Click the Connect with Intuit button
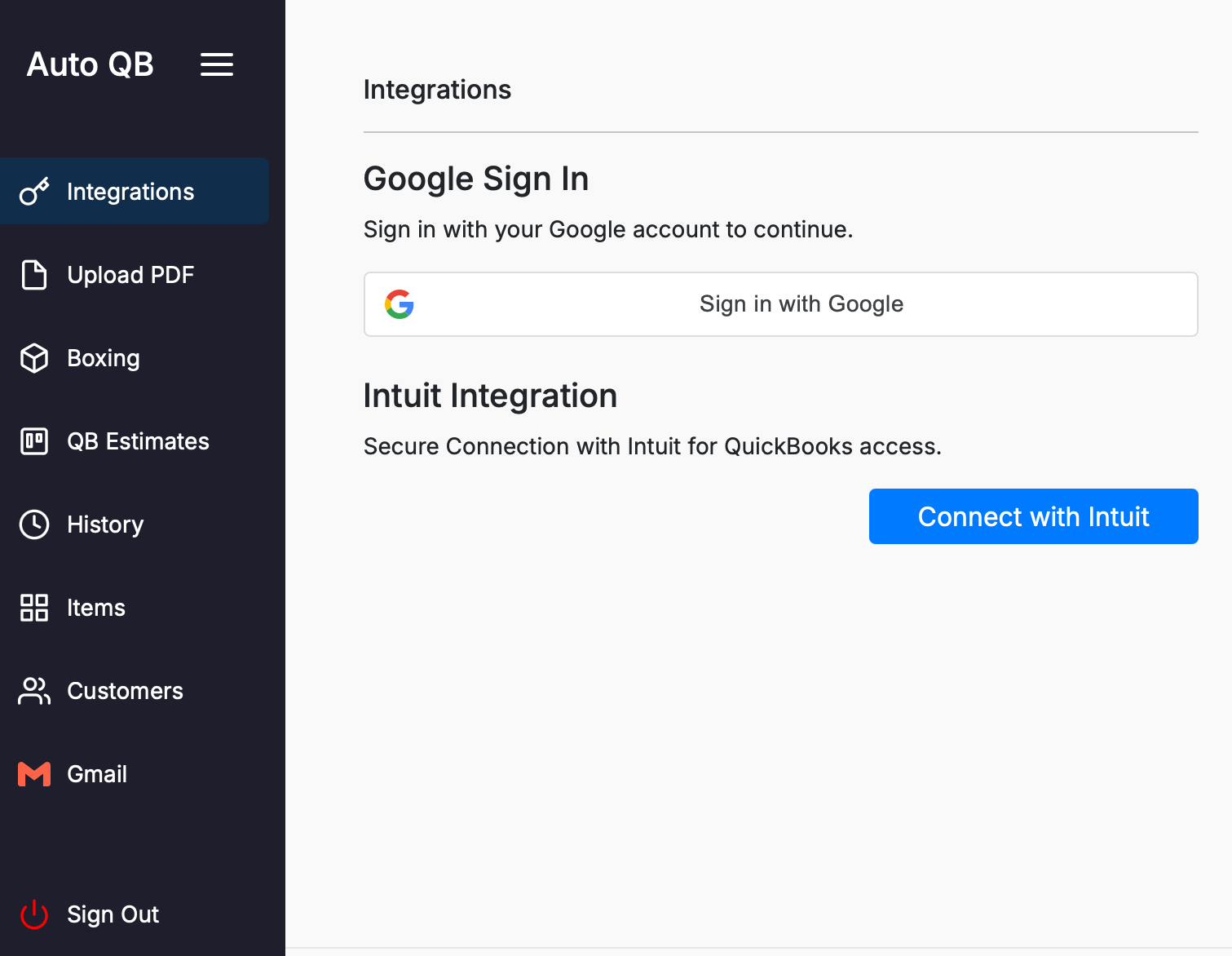The image size is (1232, 956). 1033,516
